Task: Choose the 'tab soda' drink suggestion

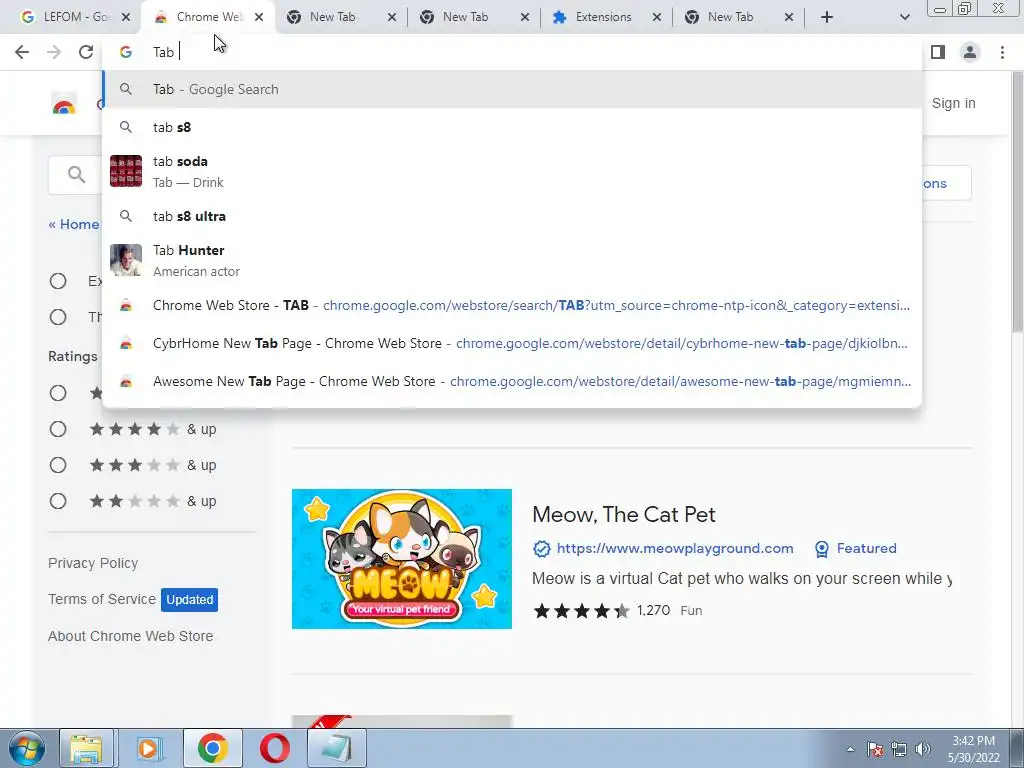Action: pyautogui.click(x=512, y=171)
